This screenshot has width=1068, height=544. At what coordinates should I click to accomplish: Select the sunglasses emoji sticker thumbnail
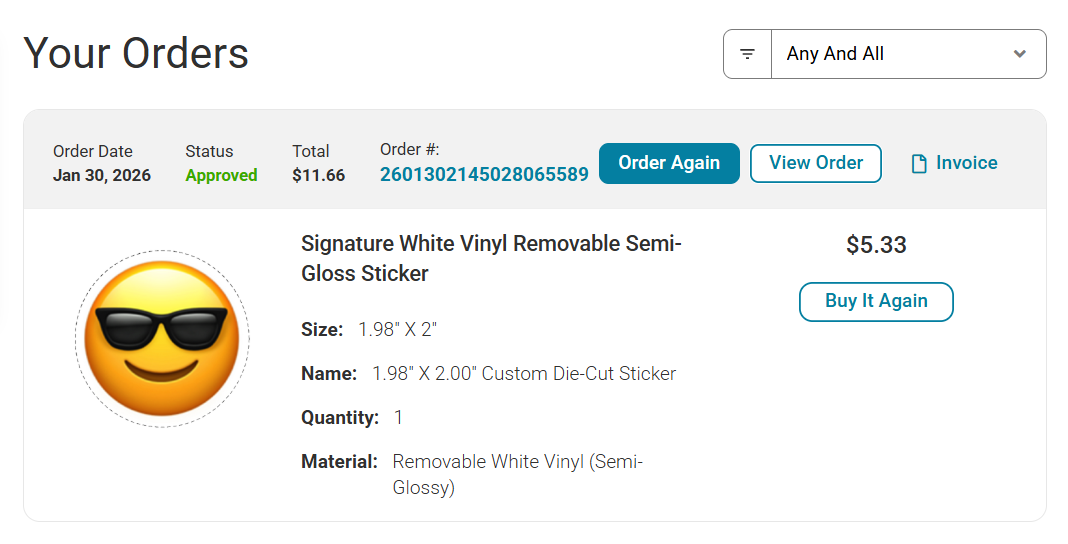[x=162, y=339]
